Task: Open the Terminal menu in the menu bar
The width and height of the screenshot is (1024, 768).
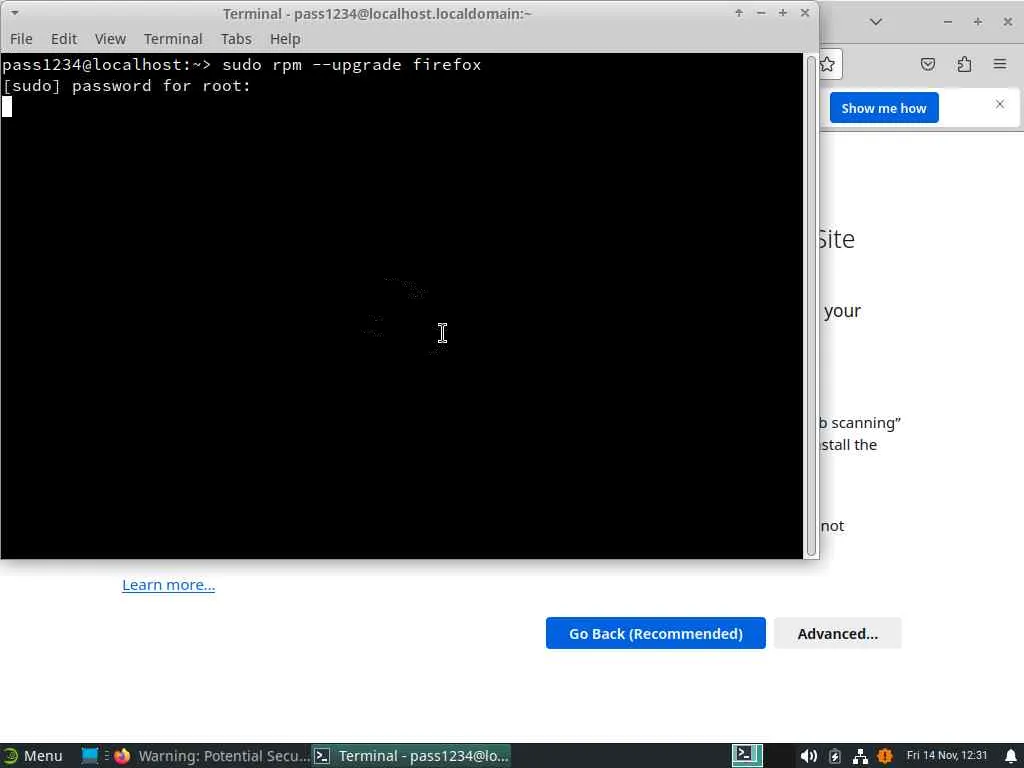Action: pyautogui.click(x=173, y=39)
